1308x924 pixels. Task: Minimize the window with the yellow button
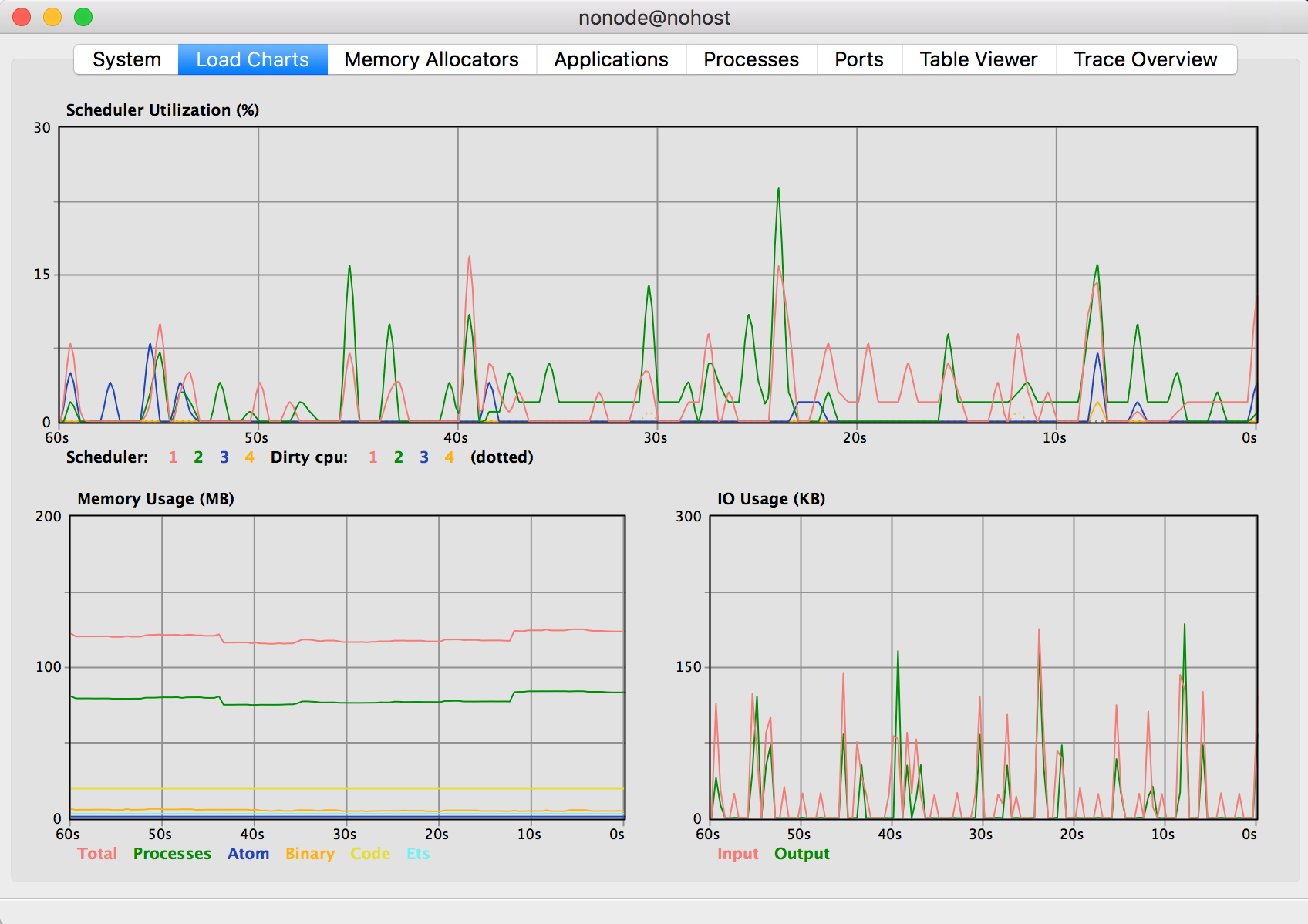pos(52,17)
